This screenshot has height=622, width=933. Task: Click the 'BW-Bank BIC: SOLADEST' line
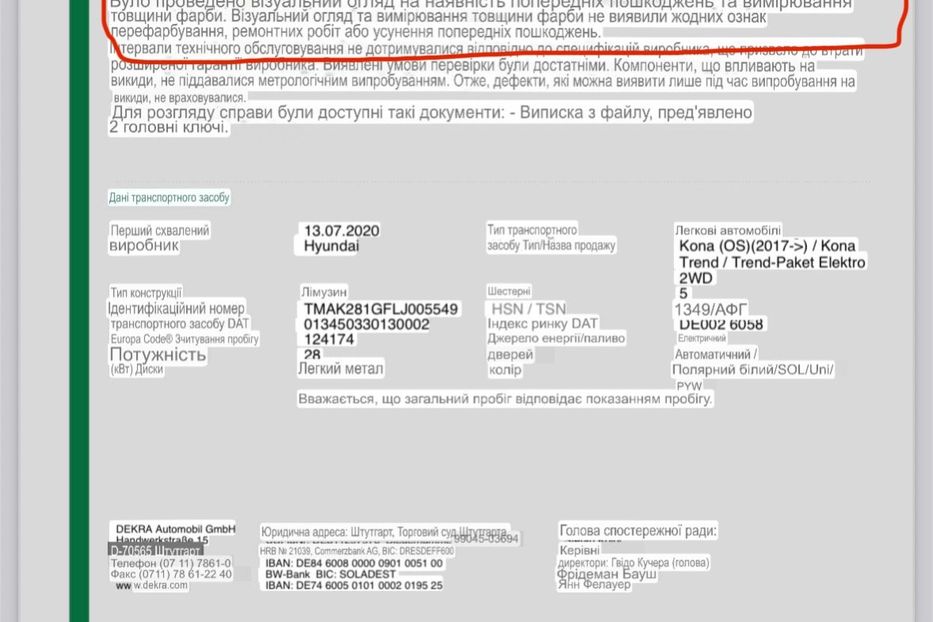[330, 574]
